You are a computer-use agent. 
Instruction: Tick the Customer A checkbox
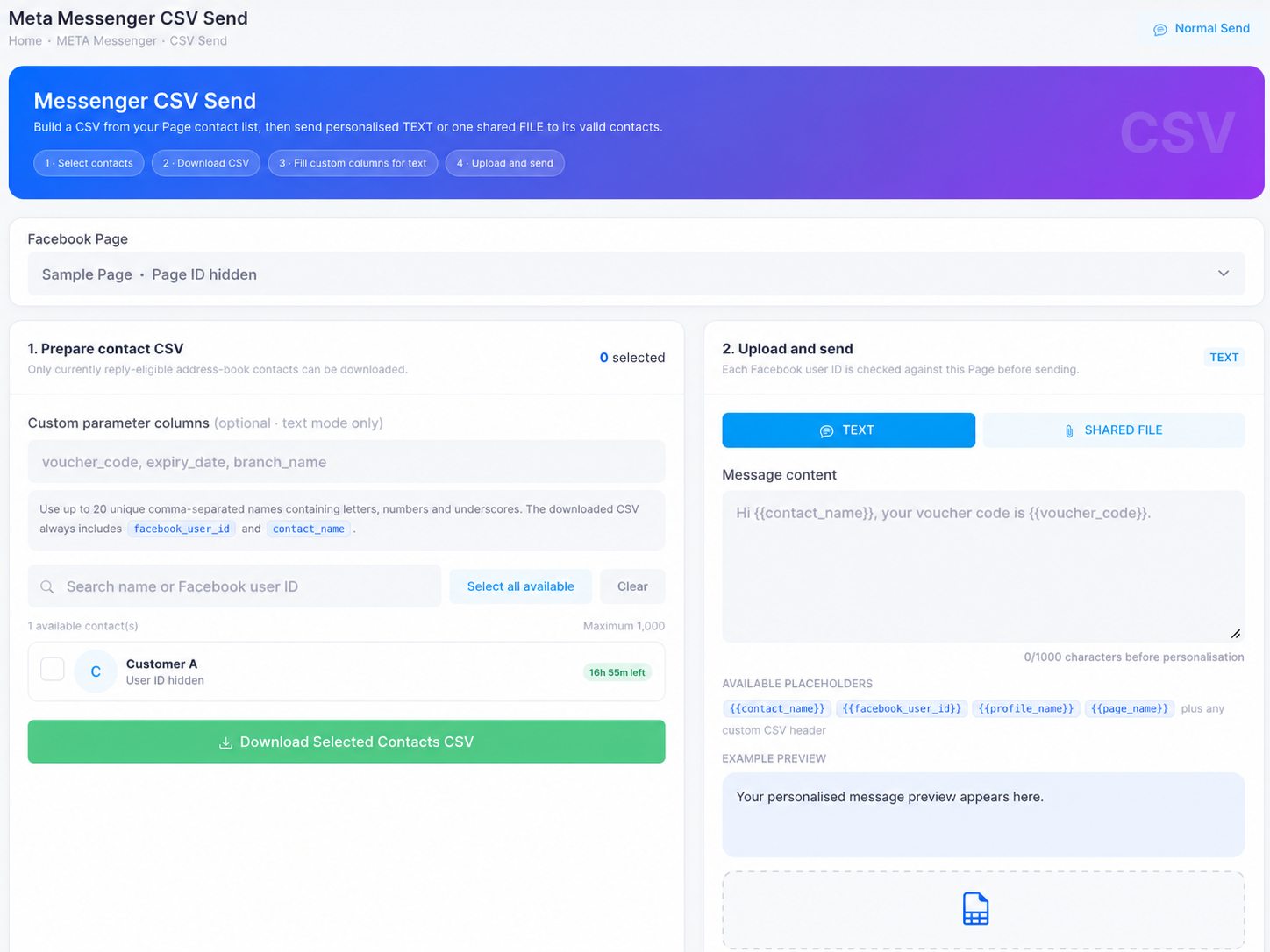click(53, 669)
